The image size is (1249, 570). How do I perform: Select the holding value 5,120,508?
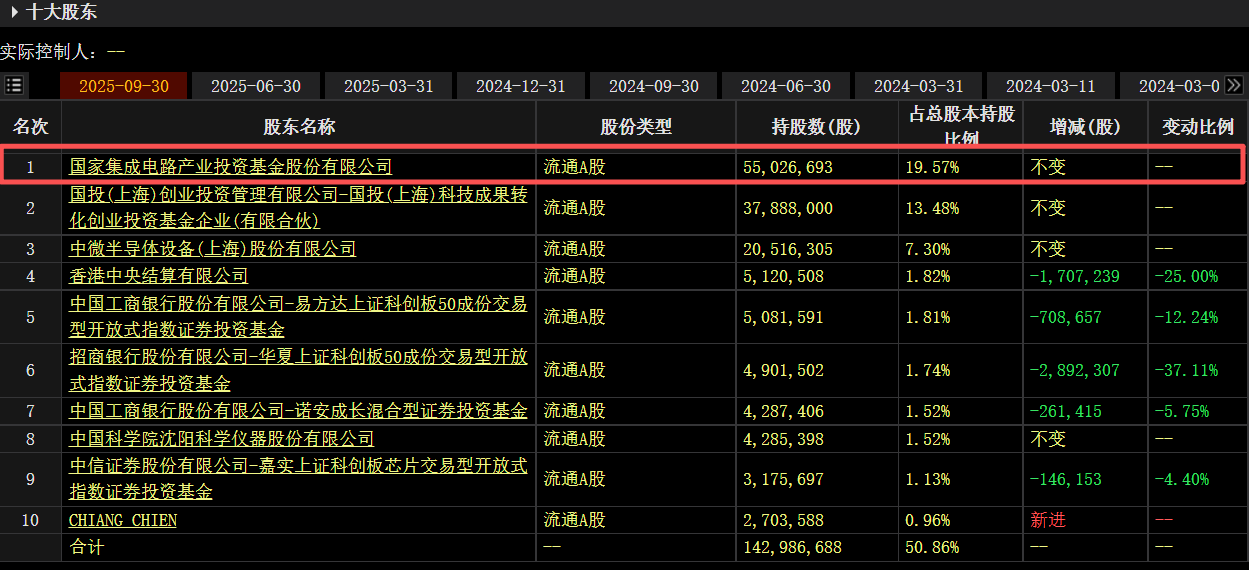point(783,276)
